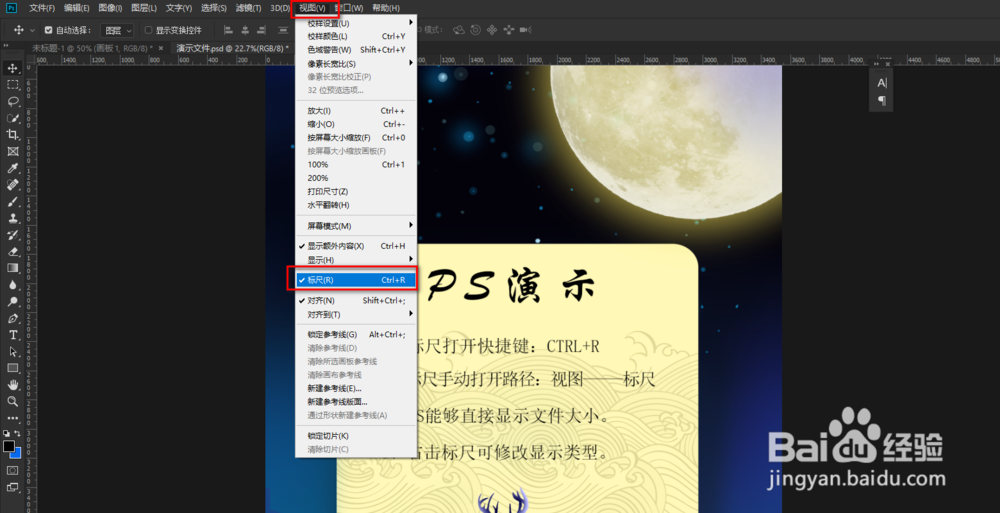
Task: Open the 帮助(H) menu
Action: point(386,8)
